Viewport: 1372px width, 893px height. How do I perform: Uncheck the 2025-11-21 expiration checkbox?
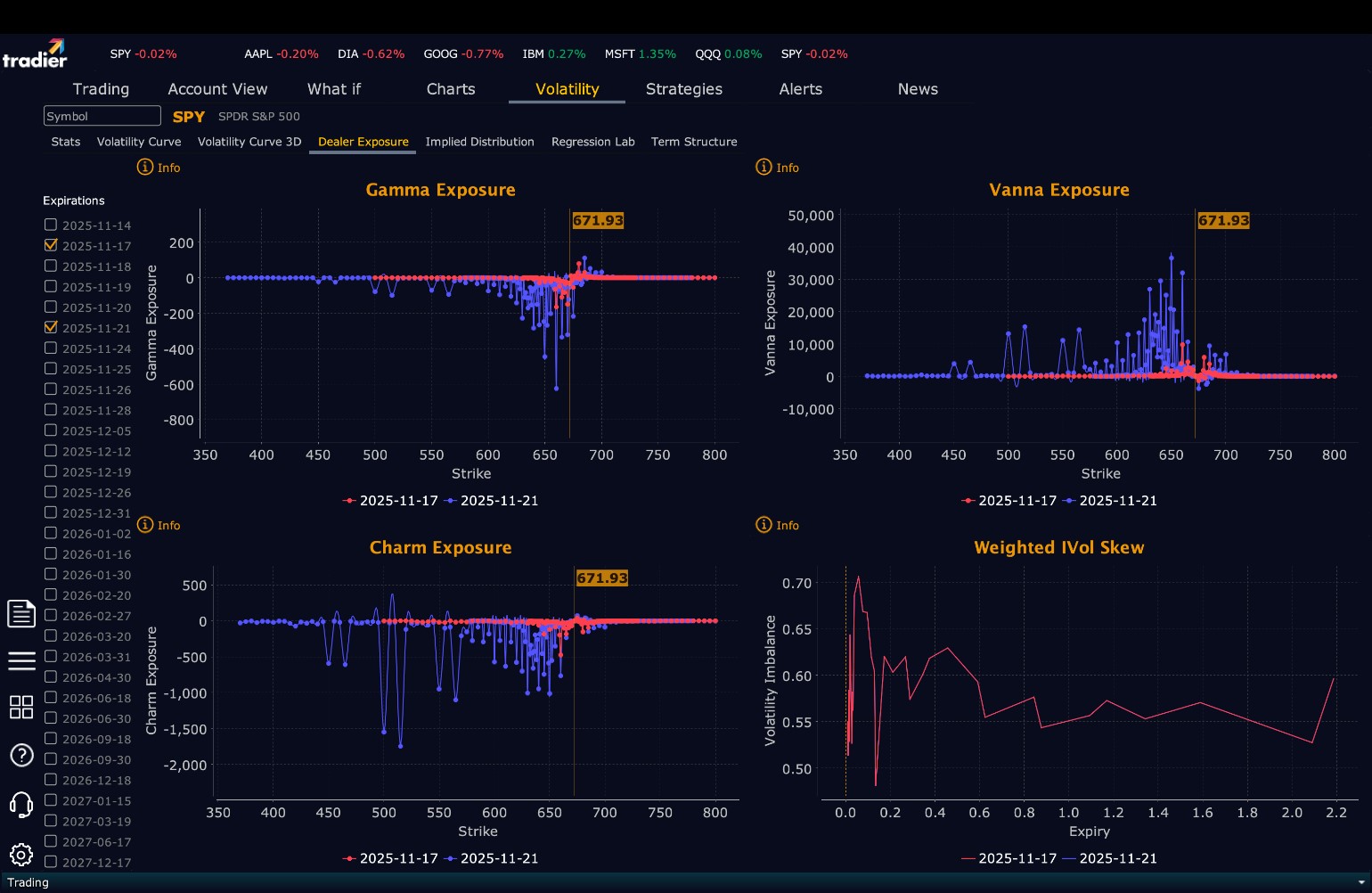coord(51,327)
